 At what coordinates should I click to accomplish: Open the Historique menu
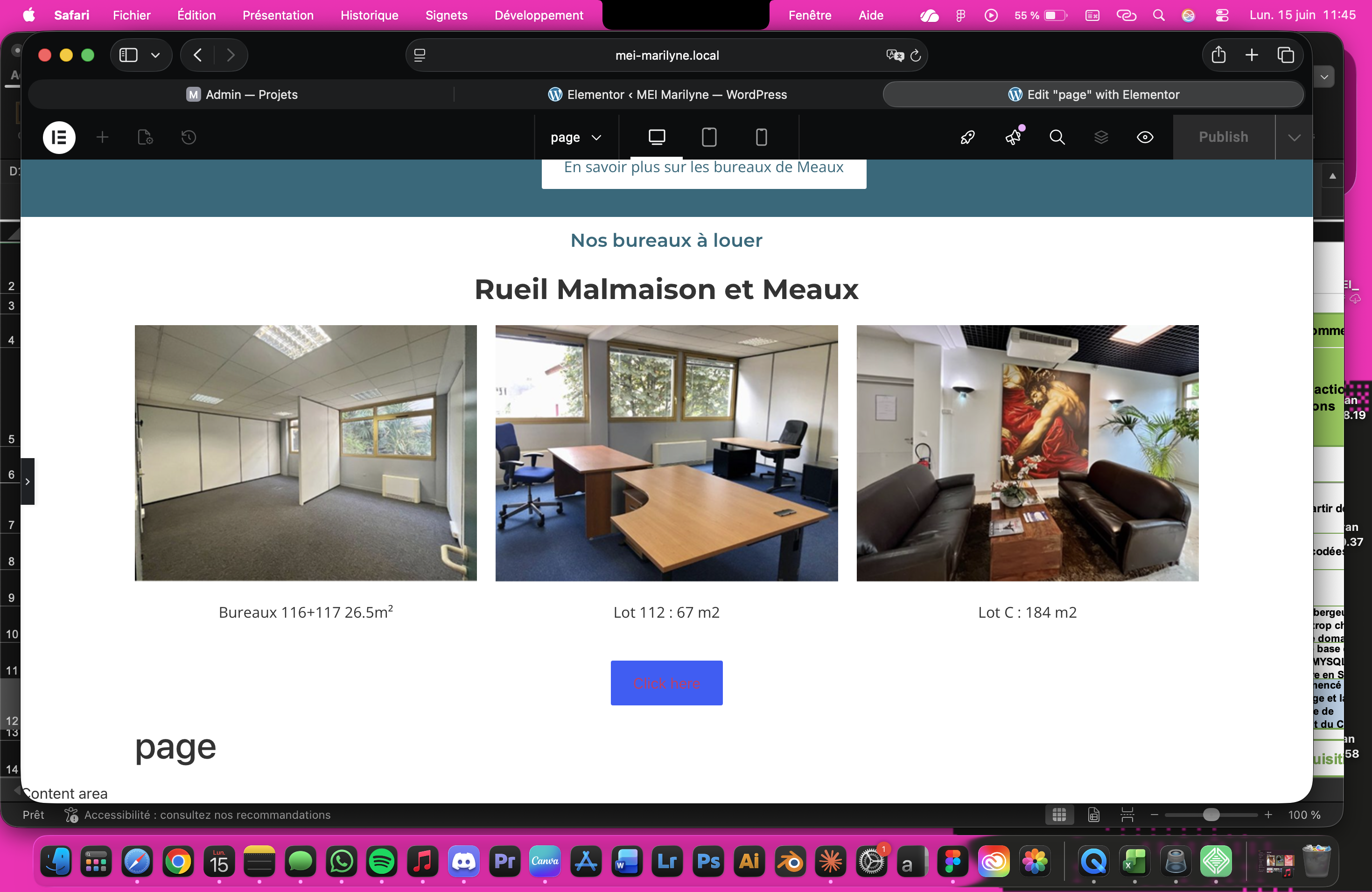[370, 15]
